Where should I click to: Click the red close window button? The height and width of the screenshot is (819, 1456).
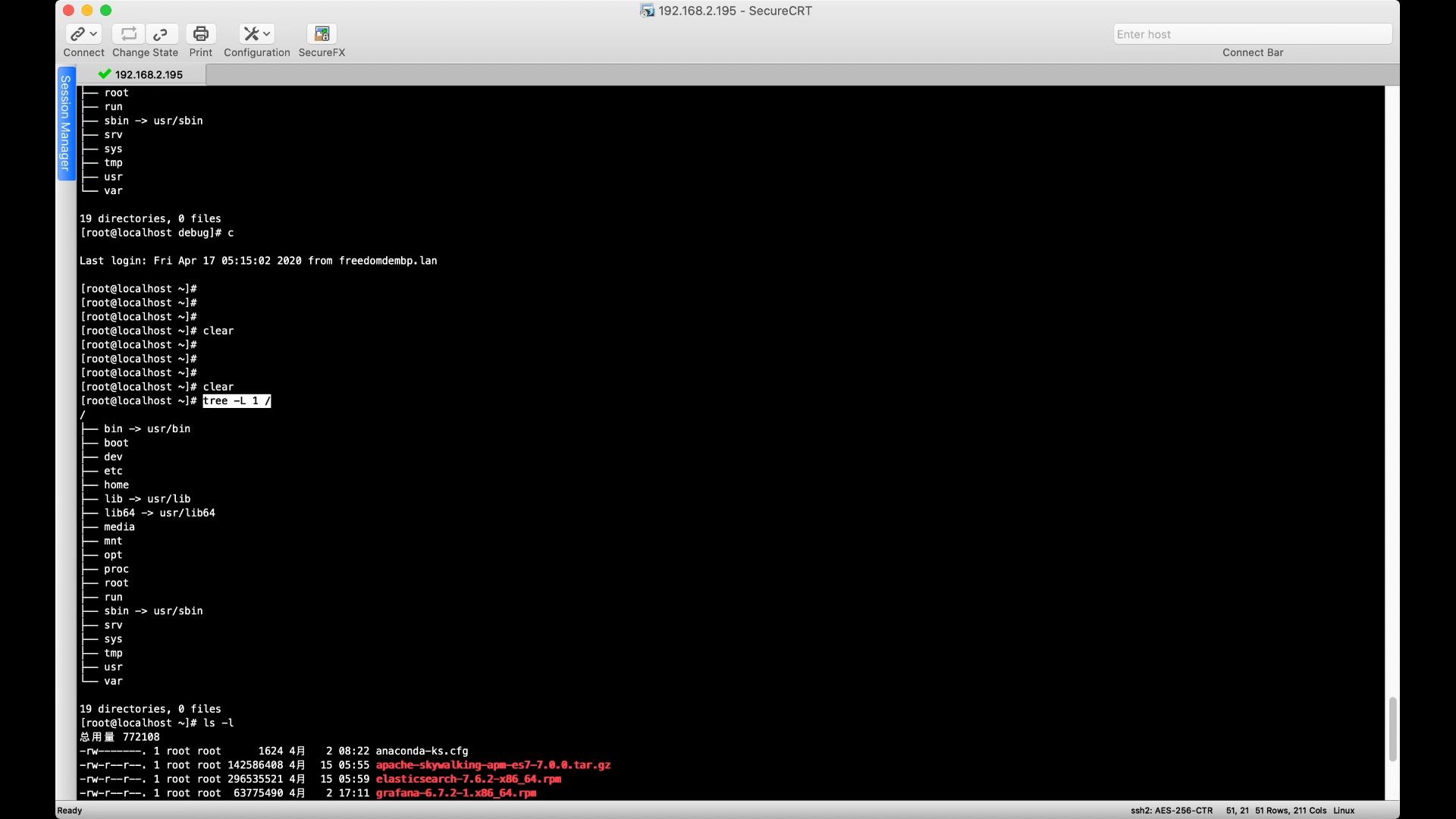[69, 11]
